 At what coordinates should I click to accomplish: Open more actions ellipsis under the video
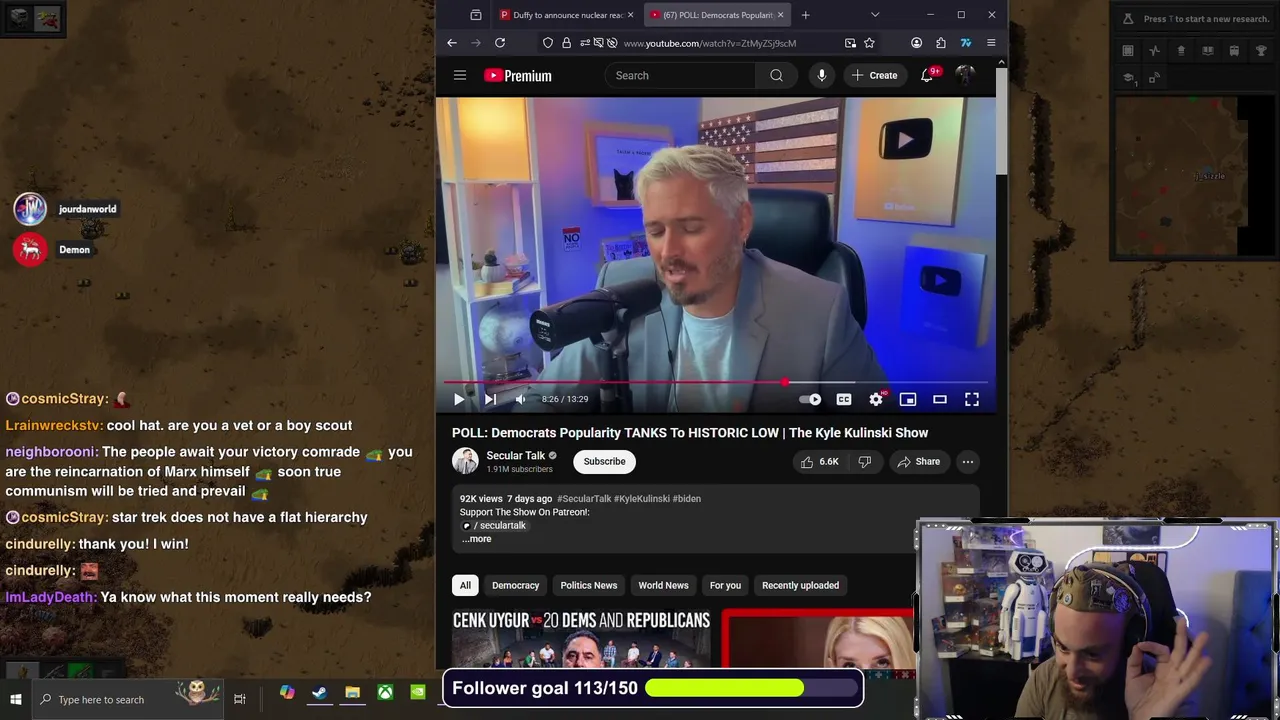pyautogui.click(x=967, y=461)
